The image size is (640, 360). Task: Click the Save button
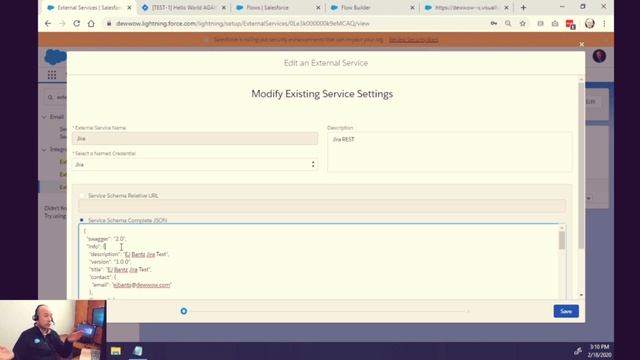tap(566, 311)
